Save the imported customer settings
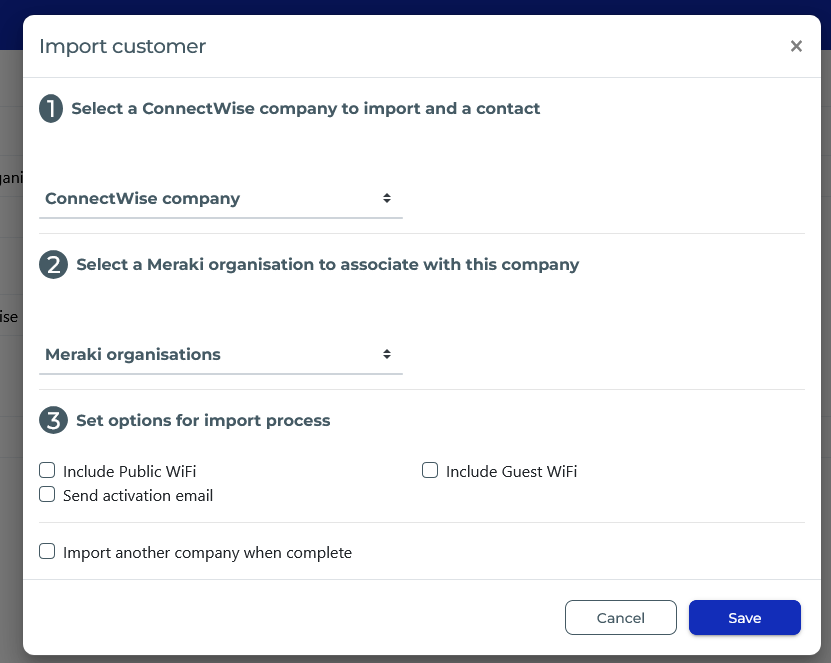The height and width of the screenshot is (663, 831). click(745, 617)
